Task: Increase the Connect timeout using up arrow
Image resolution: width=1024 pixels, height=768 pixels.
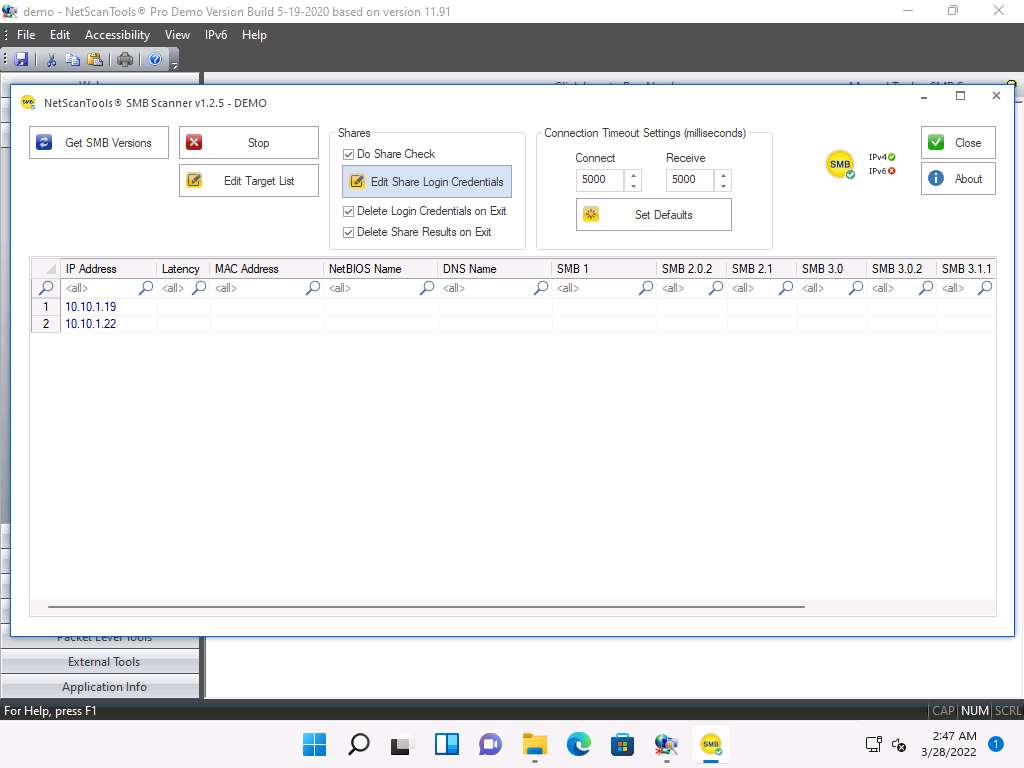Action: pos(633,175)
